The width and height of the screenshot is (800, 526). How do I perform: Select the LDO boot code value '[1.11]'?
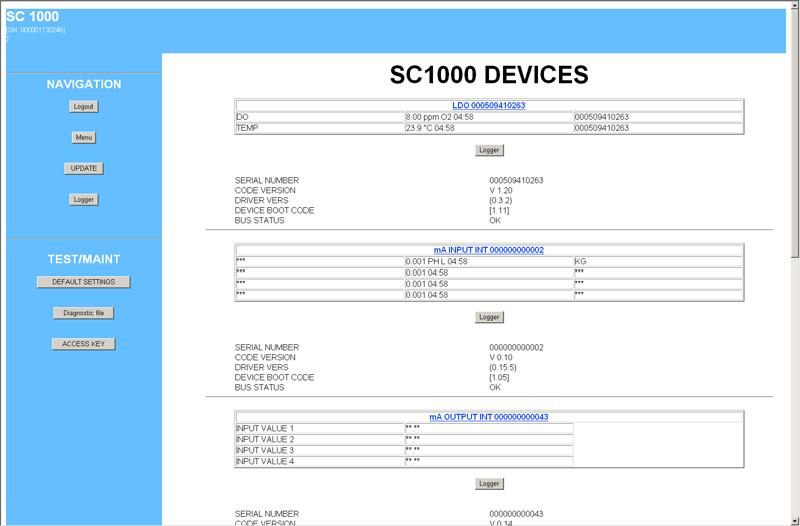(x=499, y=210)
